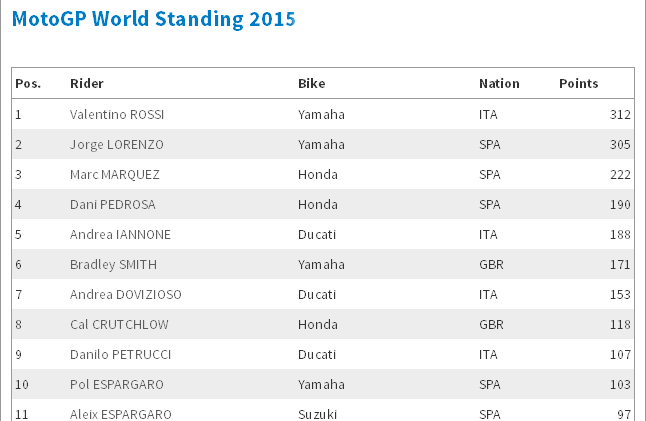
Task: Click Dani PEDROSA in the table
Action: pos(112,205)
